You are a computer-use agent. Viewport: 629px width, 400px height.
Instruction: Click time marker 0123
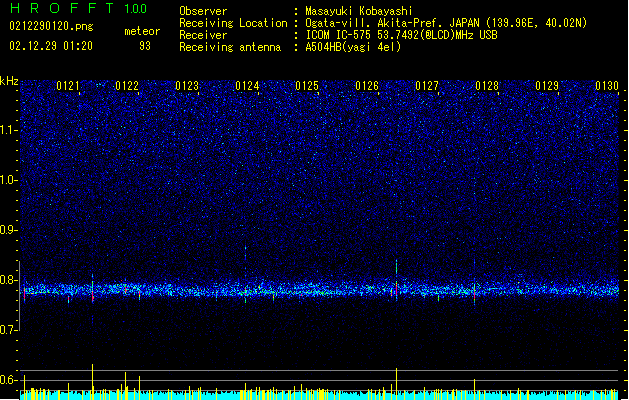(187, 86)
